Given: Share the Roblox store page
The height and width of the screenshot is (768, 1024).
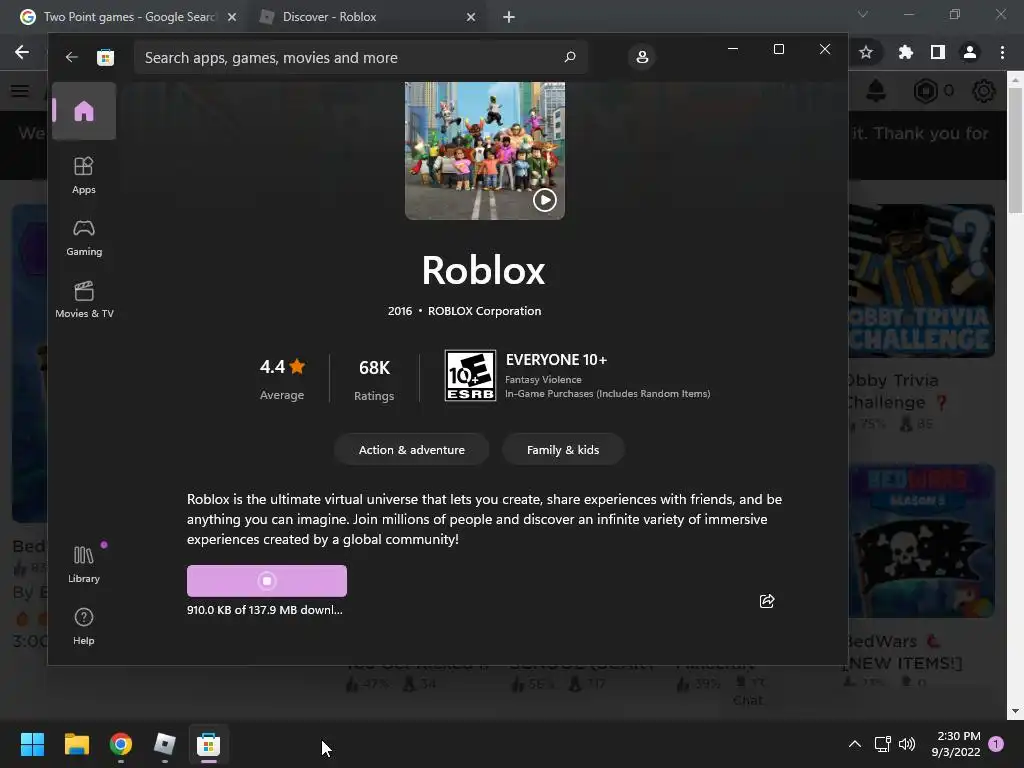Looking at the screenshot, I should 767,601.
